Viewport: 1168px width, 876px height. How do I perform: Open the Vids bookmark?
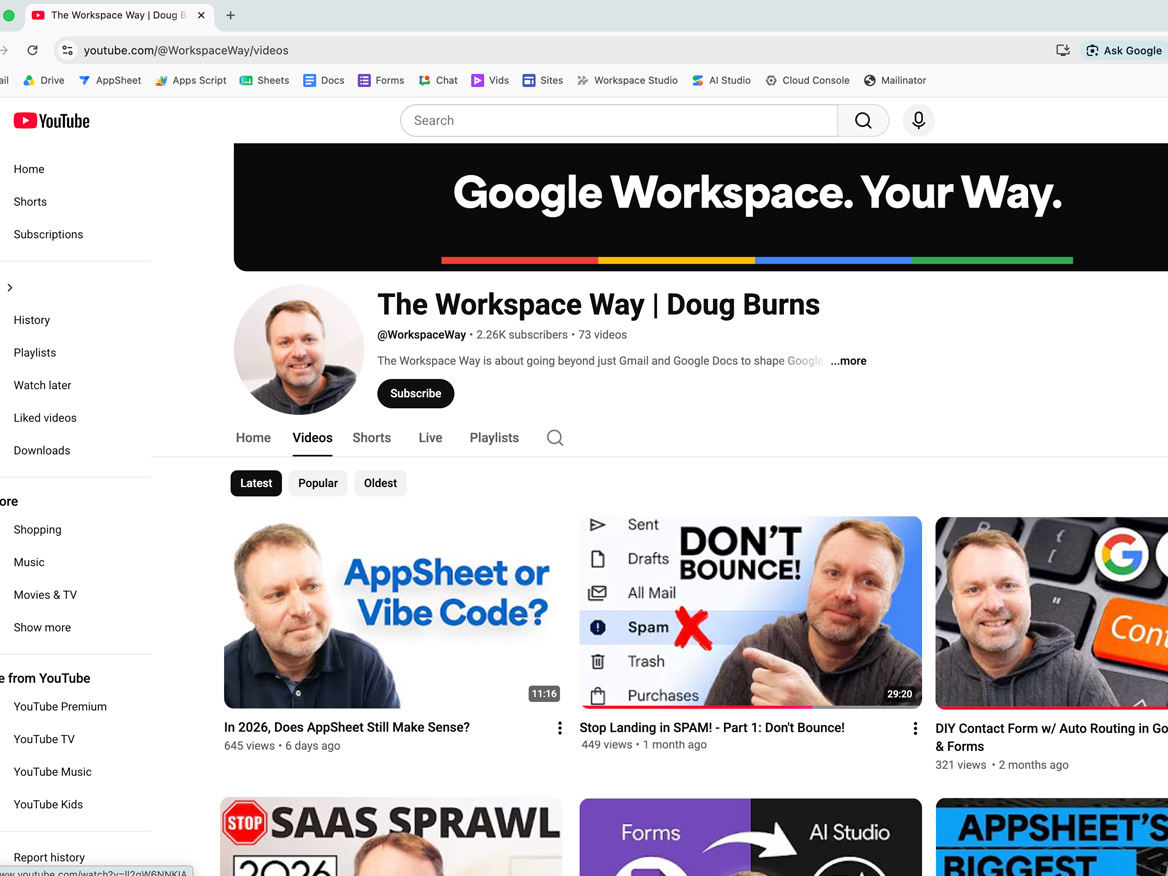click(x=490, y=80)
